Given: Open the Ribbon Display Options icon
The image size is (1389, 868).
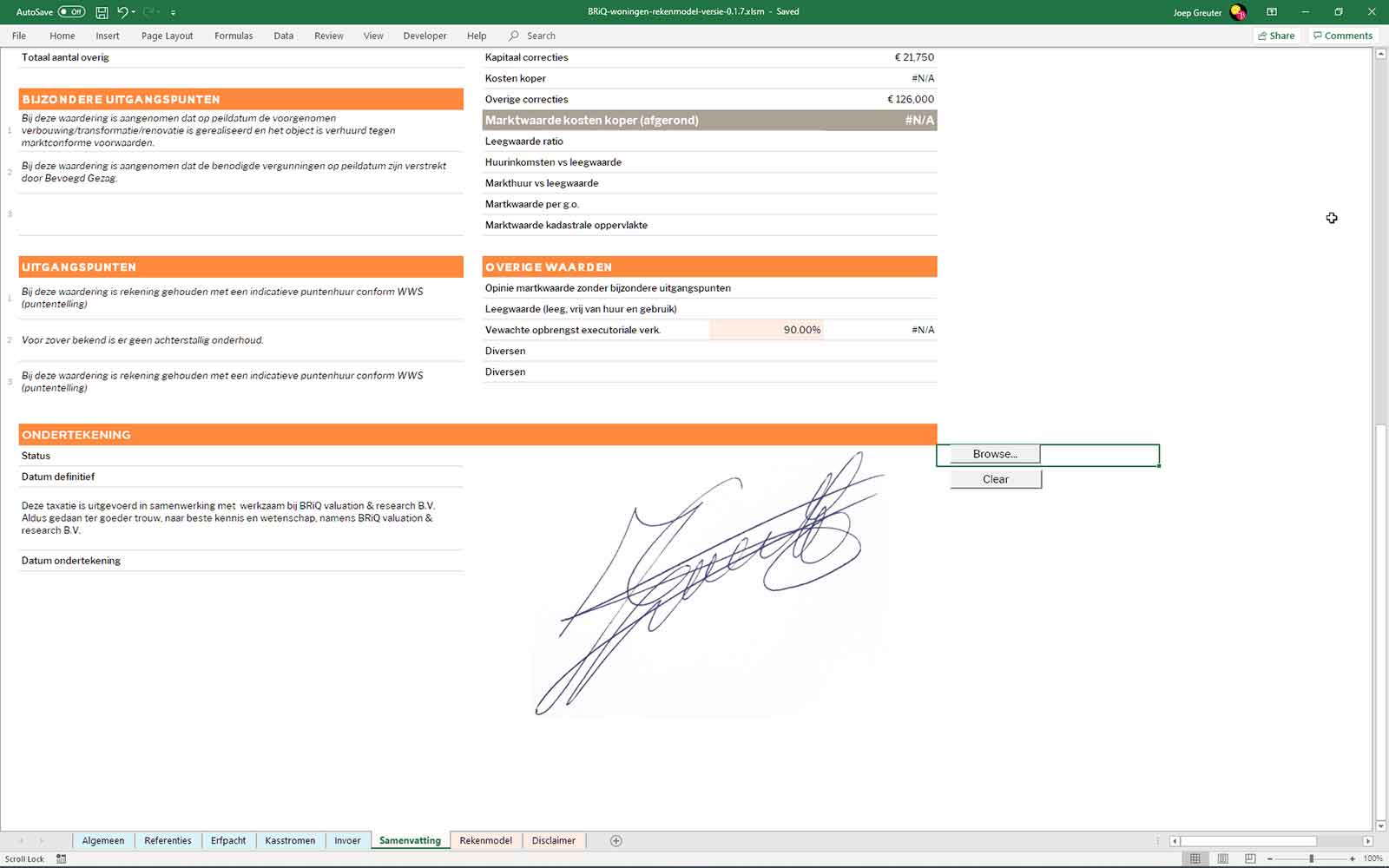Looking at the screenshot, I should 1272,12.
